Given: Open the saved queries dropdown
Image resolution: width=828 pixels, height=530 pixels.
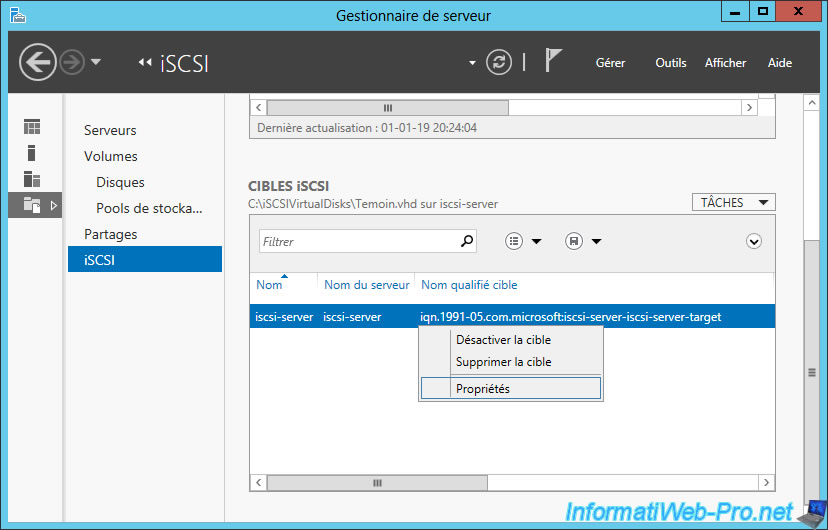Looking at the screenshot, I should (x=582, y=241).
